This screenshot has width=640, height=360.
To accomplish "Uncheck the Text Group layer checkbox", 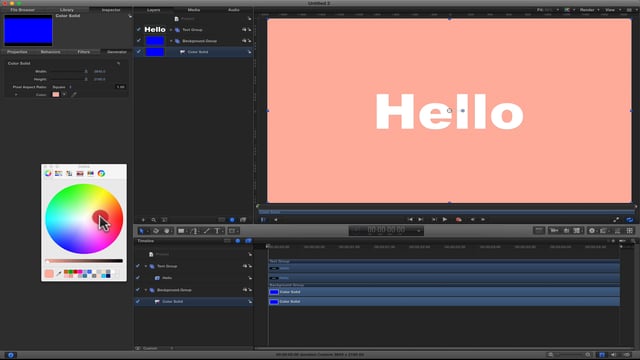I will click(x=139, y=29).
